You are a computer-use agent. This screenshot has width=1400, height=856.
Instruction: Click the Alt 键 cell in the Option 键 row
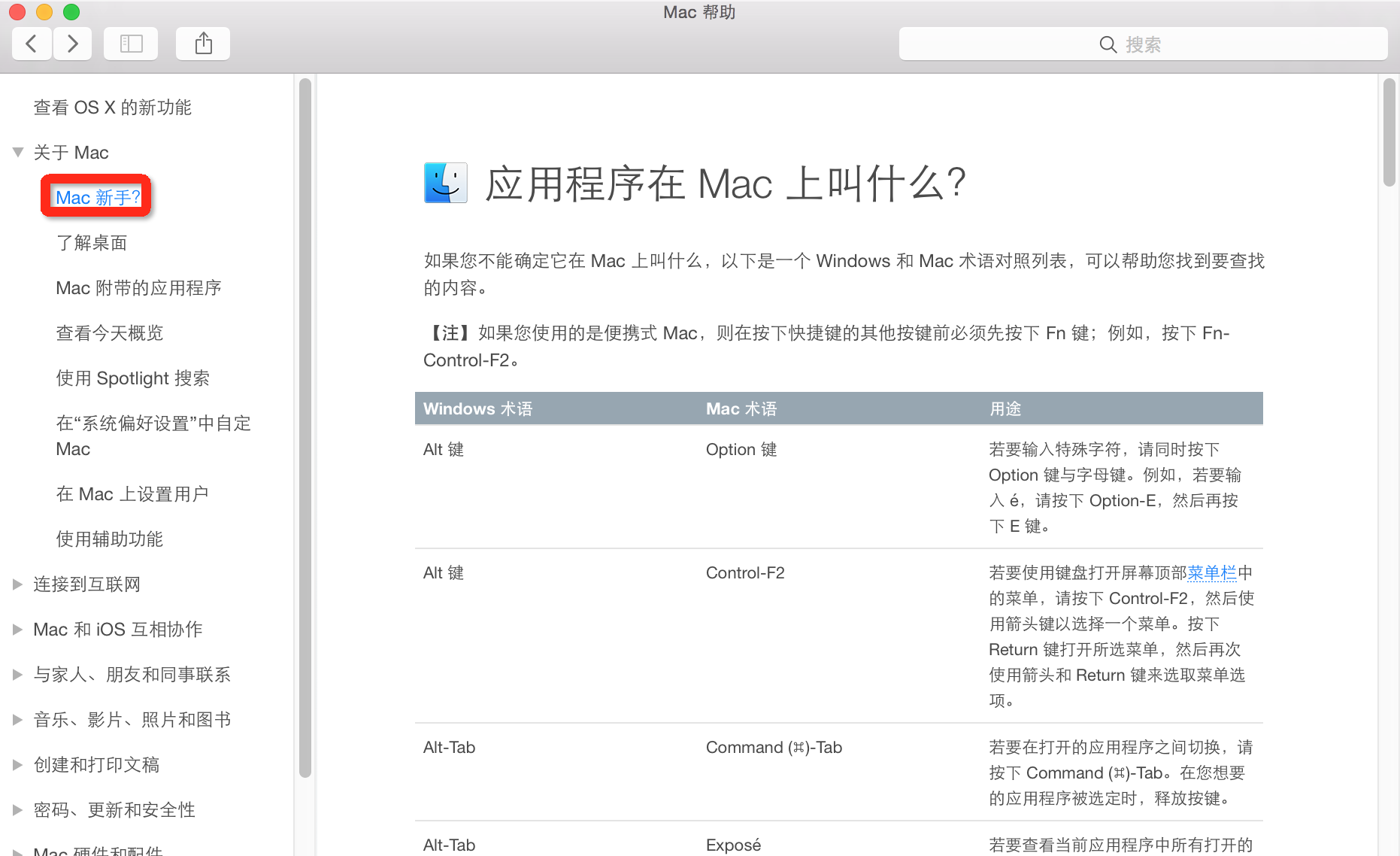pyautogui.click(x=444, y=450)
